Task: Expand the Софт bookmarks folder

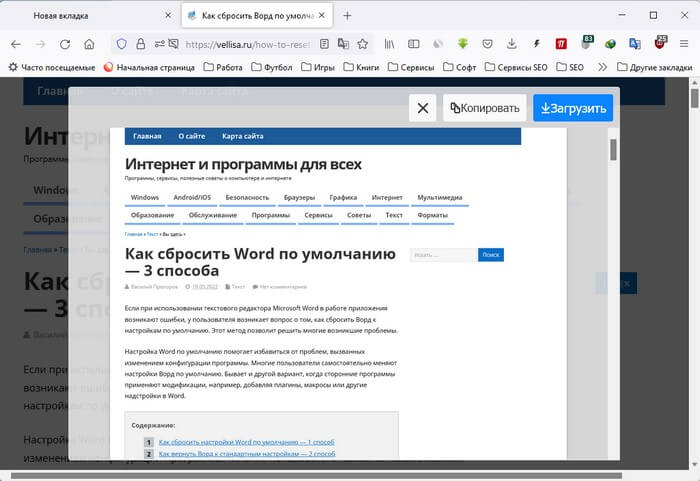Action: point(459,67)
